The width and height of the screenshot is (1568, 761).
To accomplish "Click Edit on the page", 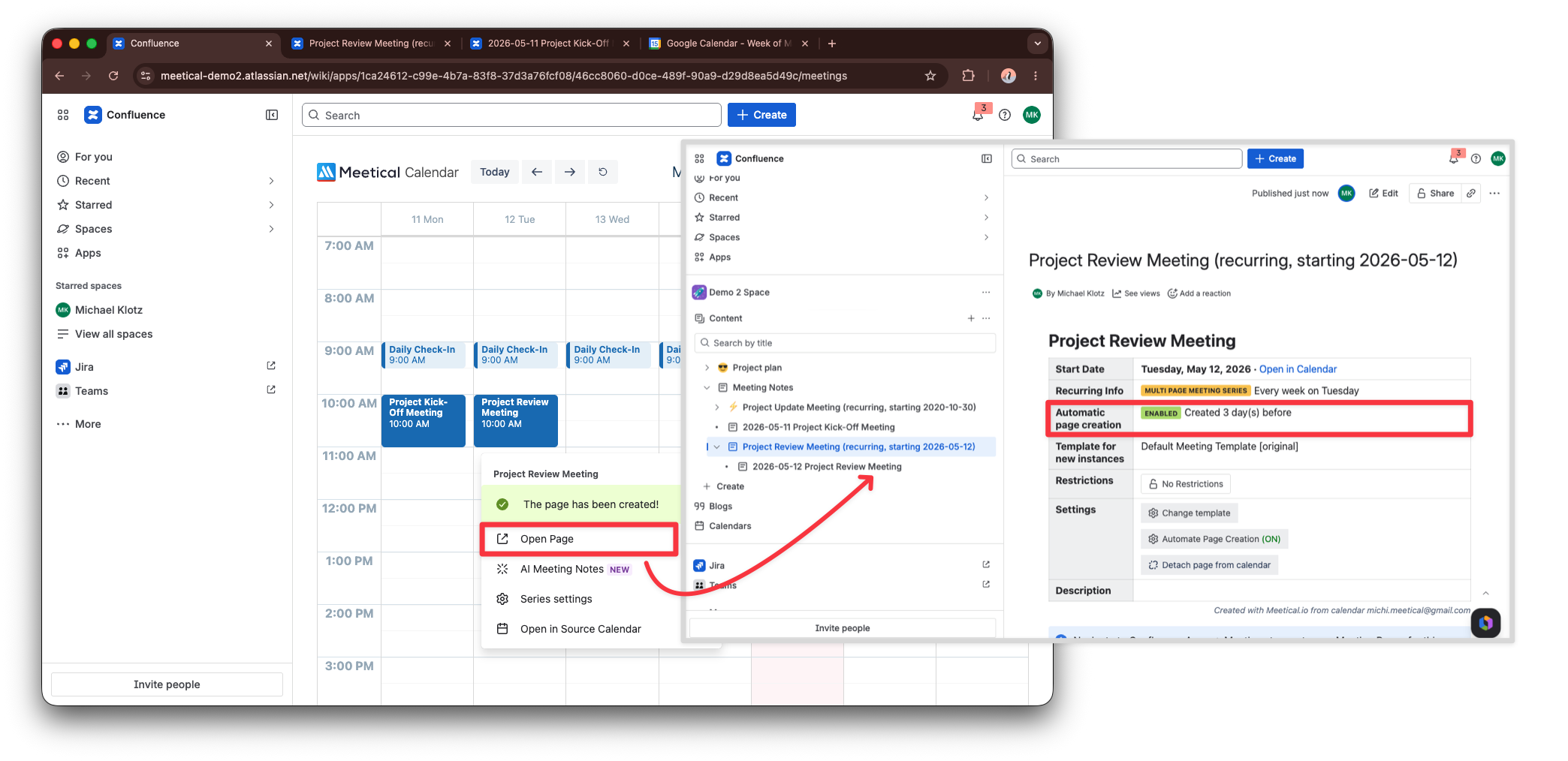I will point(1383,194).
